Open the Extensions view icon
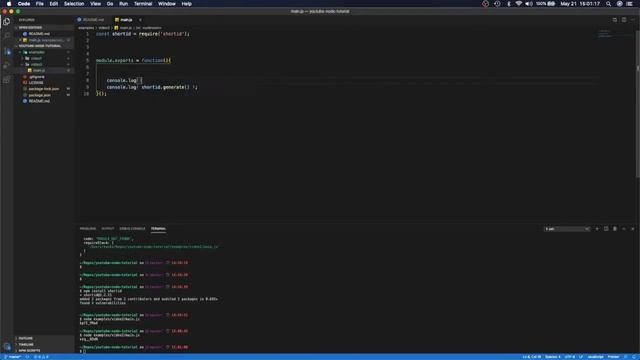The height and width of the screenshot is (360, 640). tap(7, 80)
